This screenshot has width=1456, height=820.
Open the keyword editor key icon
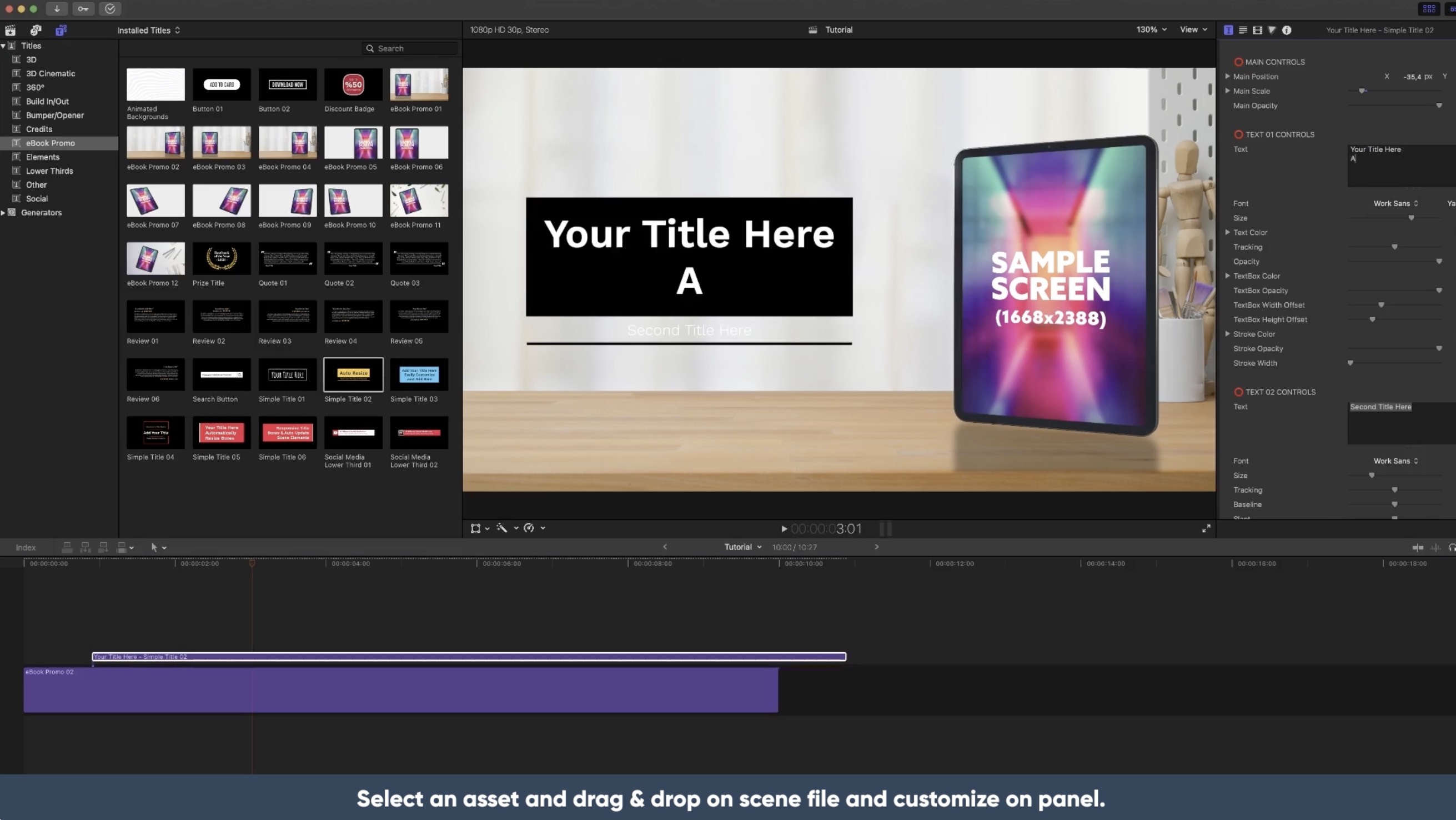pos(83,8)
